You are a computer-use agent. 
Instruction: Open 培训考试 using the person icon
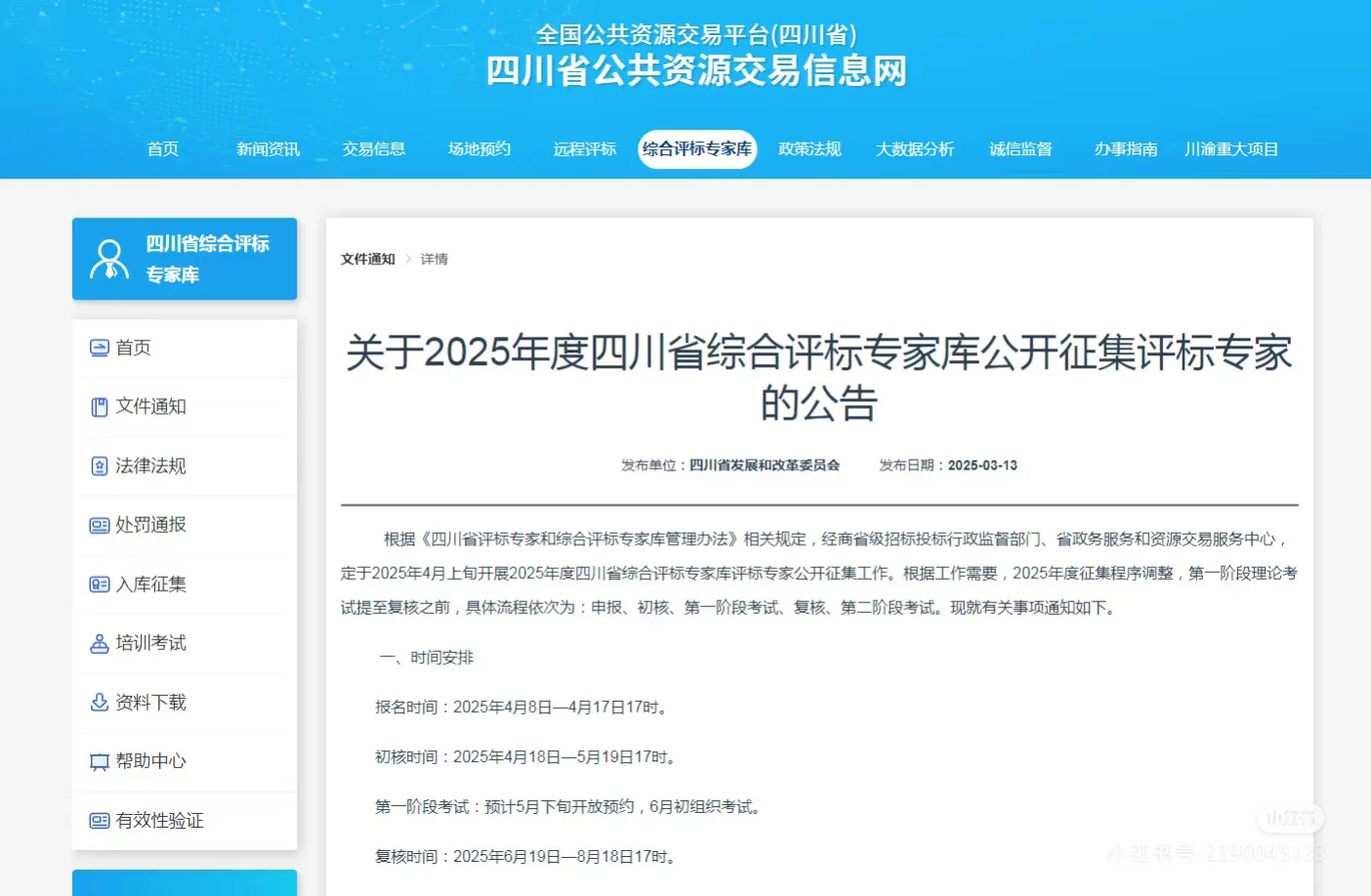99,643
